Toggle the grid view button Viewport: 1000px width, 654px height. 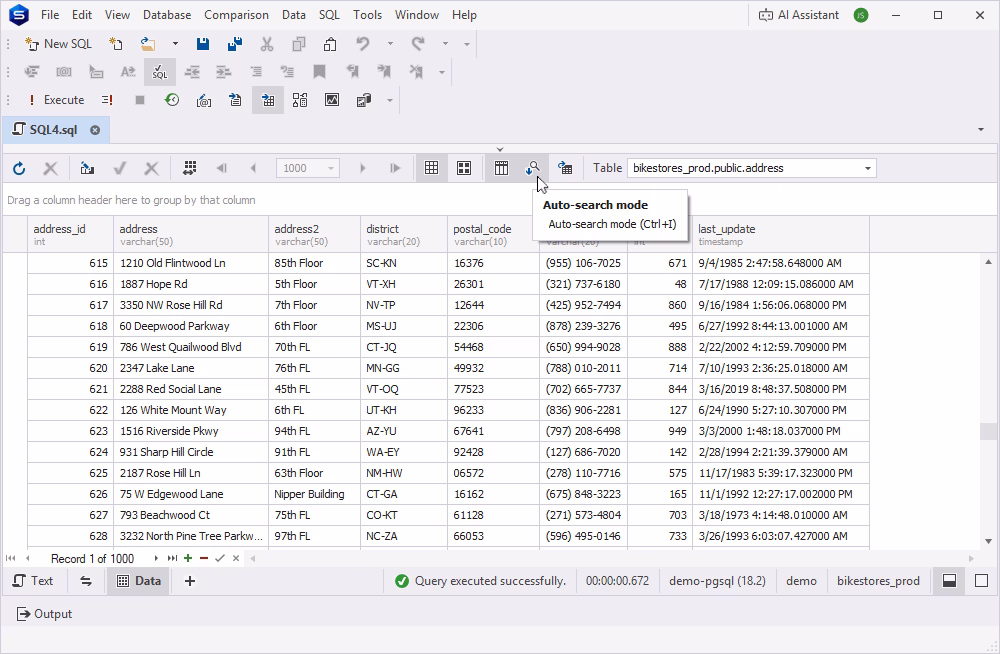[x=432, y=168]
